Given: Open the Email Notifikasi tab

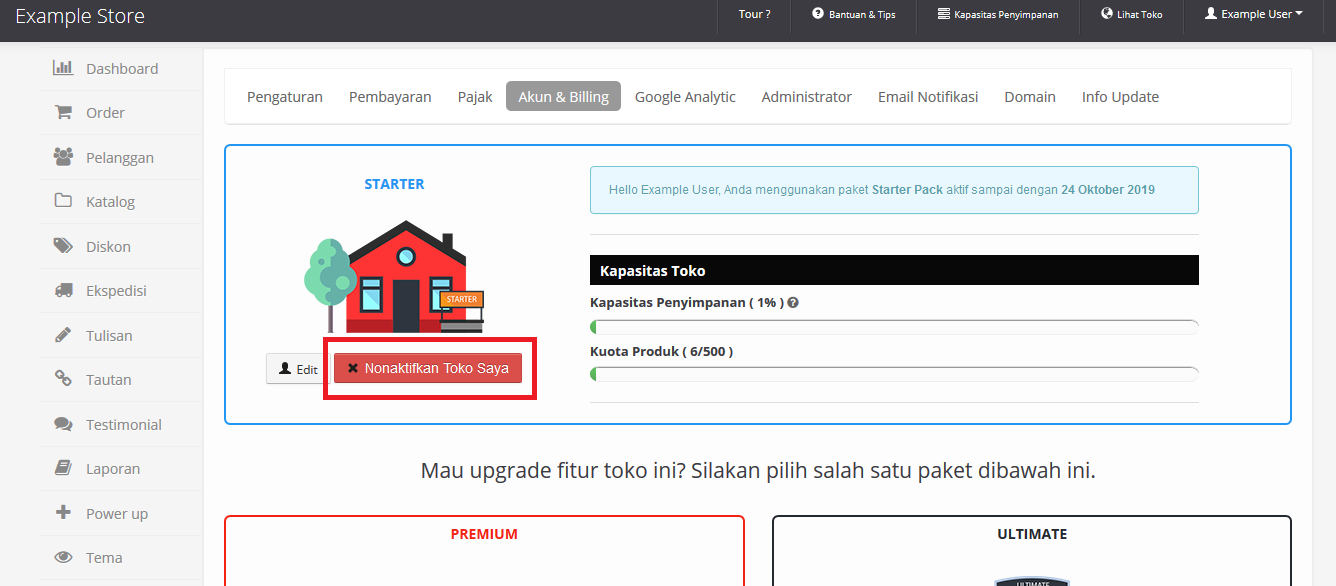Looking at the screenshot, I should 928,97.
